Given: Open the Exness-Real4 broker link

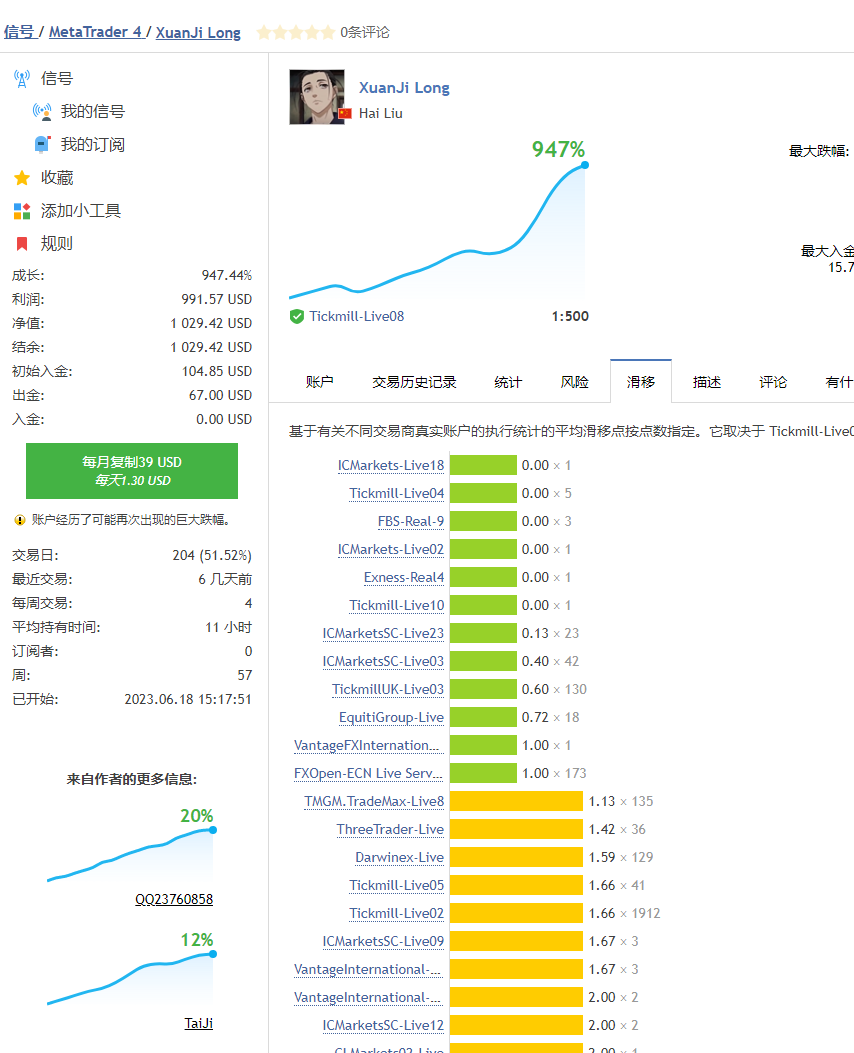Looking at the screenshot, I should (404, 578).
